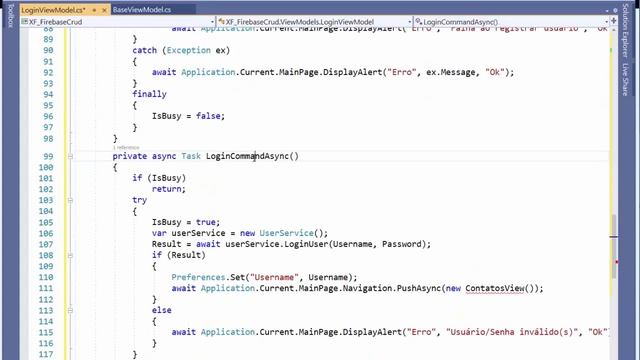The height and width of the screenshot is (360, 640).
Task: Collapse the if (Result) block at line 108
Action: (70, 256)
